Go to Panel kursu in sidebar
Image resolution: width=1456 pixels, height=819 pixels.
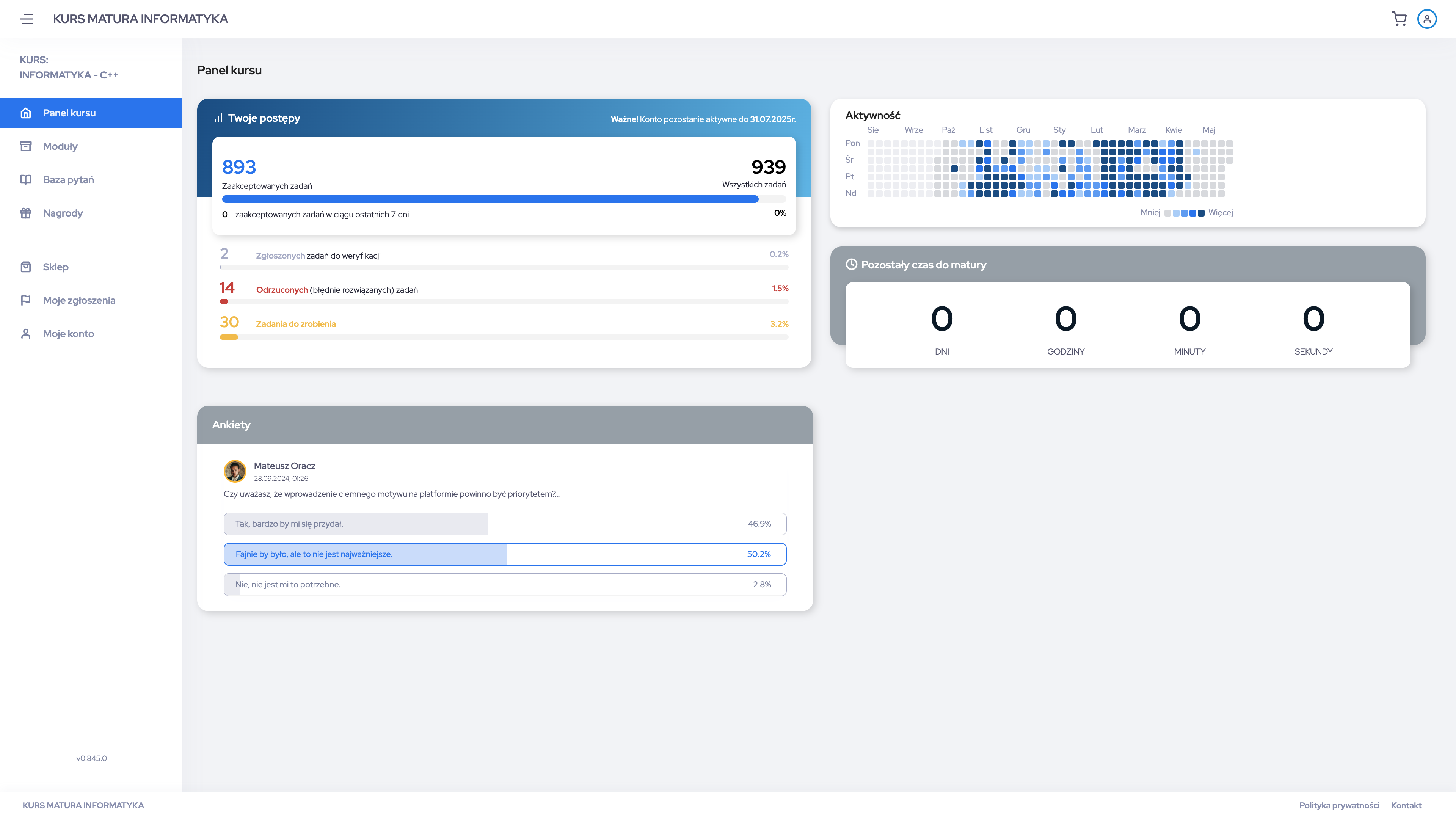[91, 113]
